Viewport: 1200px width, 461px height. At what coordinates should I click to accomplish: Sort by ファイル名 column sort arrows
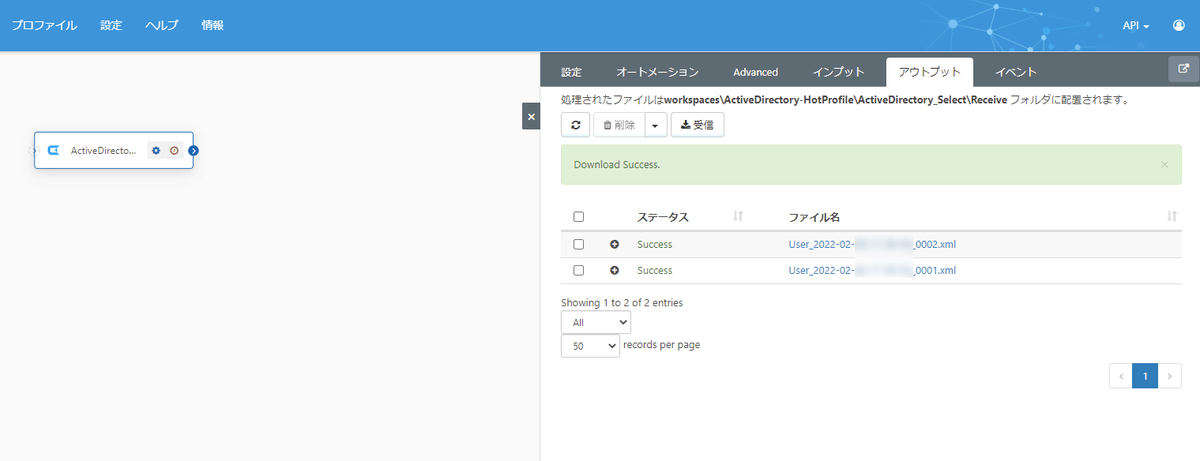click(x=1171, y=216)
